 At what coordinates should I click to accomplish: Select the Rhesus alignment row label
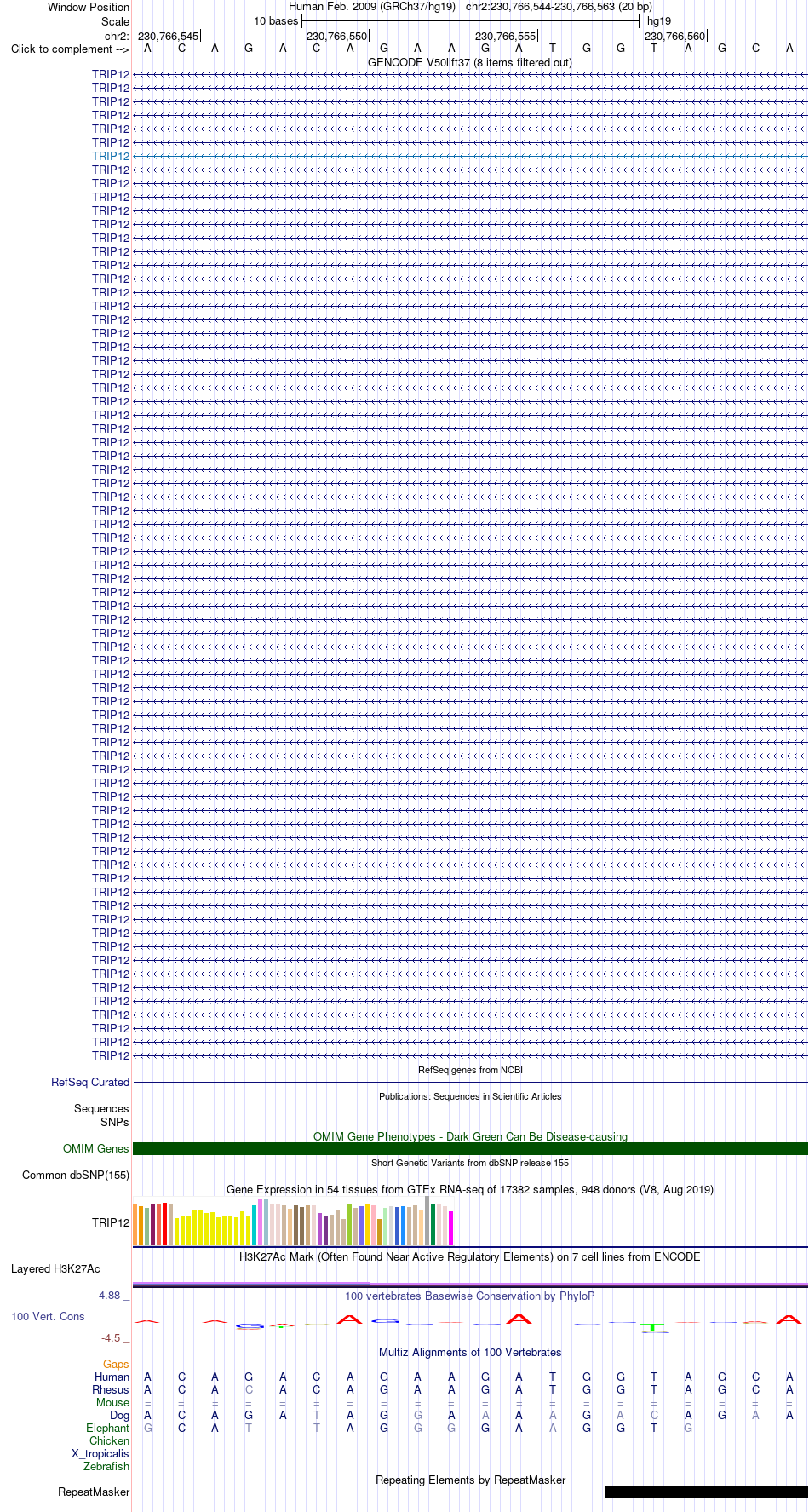click(111, 1390)
